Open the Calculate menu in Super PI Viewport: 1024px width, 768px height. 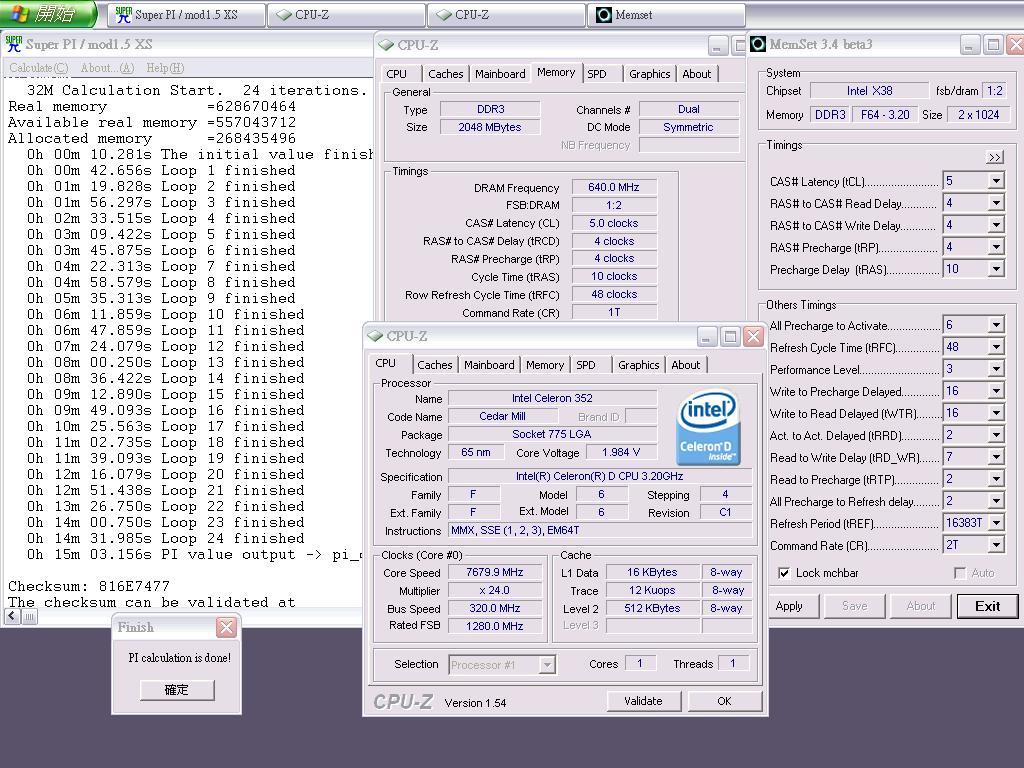(x=39, y=68)
